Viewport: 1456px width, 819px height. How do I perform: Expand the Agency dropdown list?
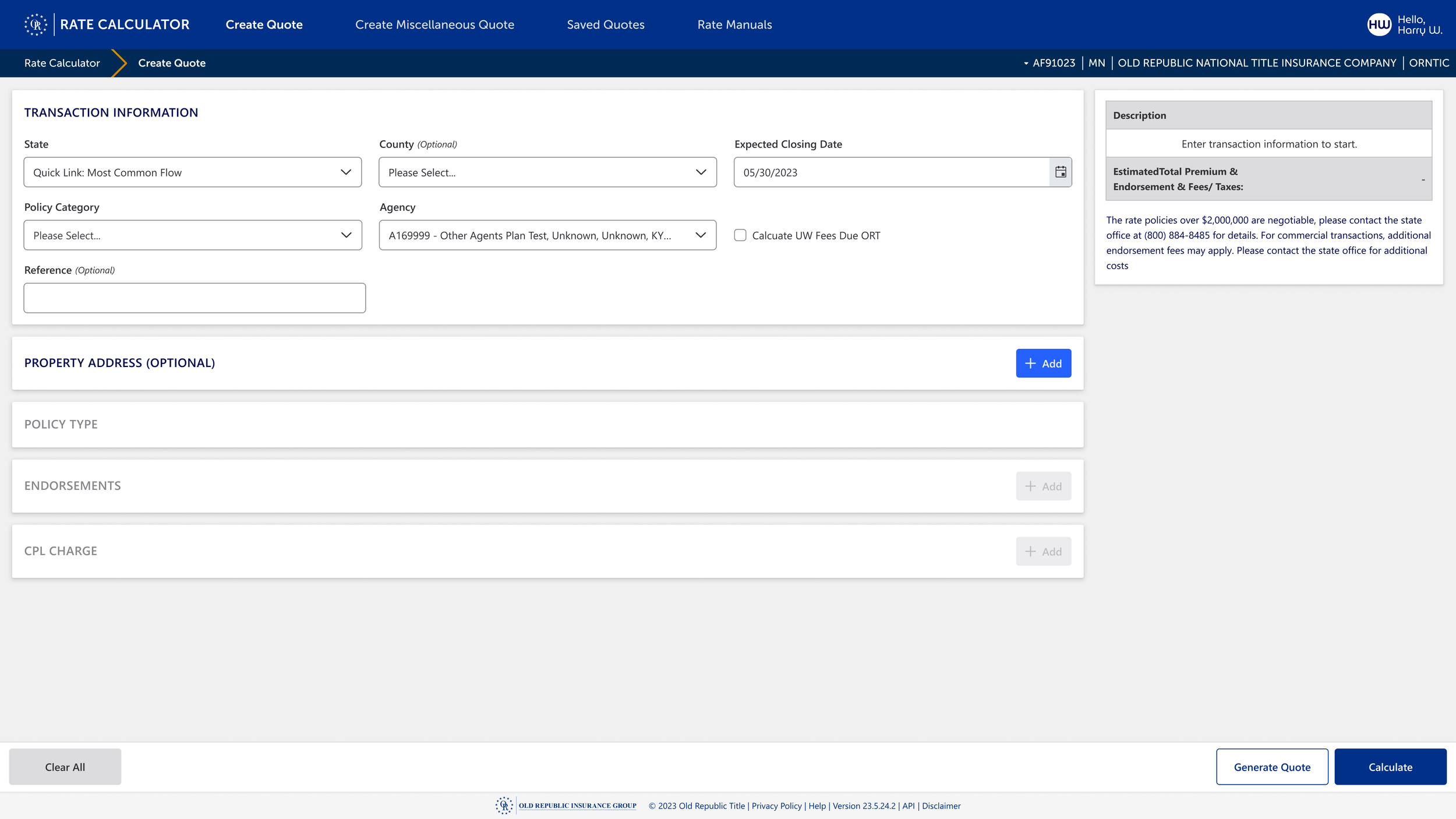[547, 235]
